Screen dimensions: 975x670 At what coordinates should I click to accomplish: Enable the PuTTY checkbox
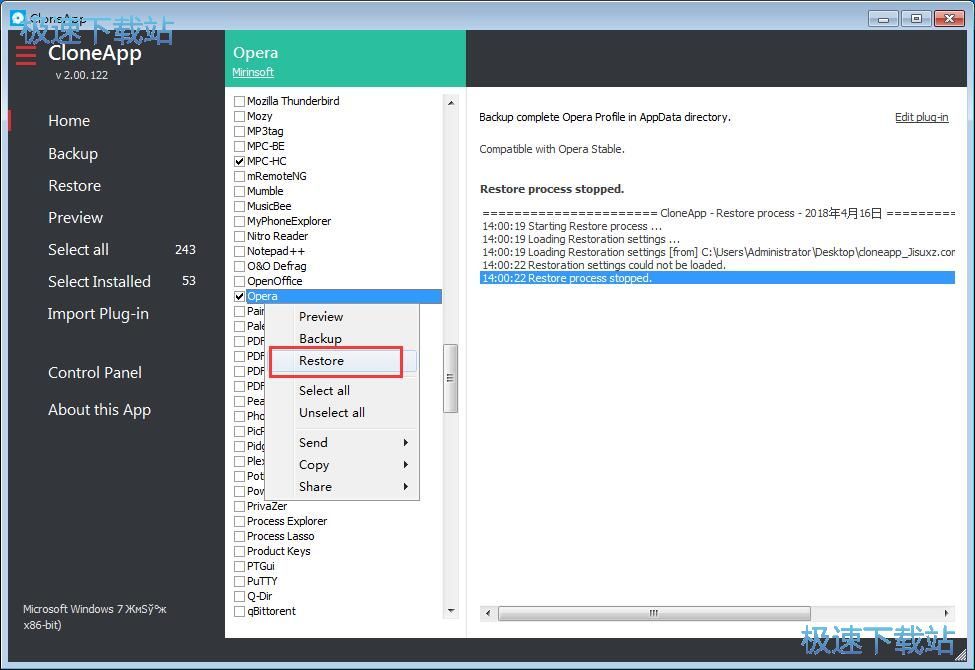click(239, 581)
